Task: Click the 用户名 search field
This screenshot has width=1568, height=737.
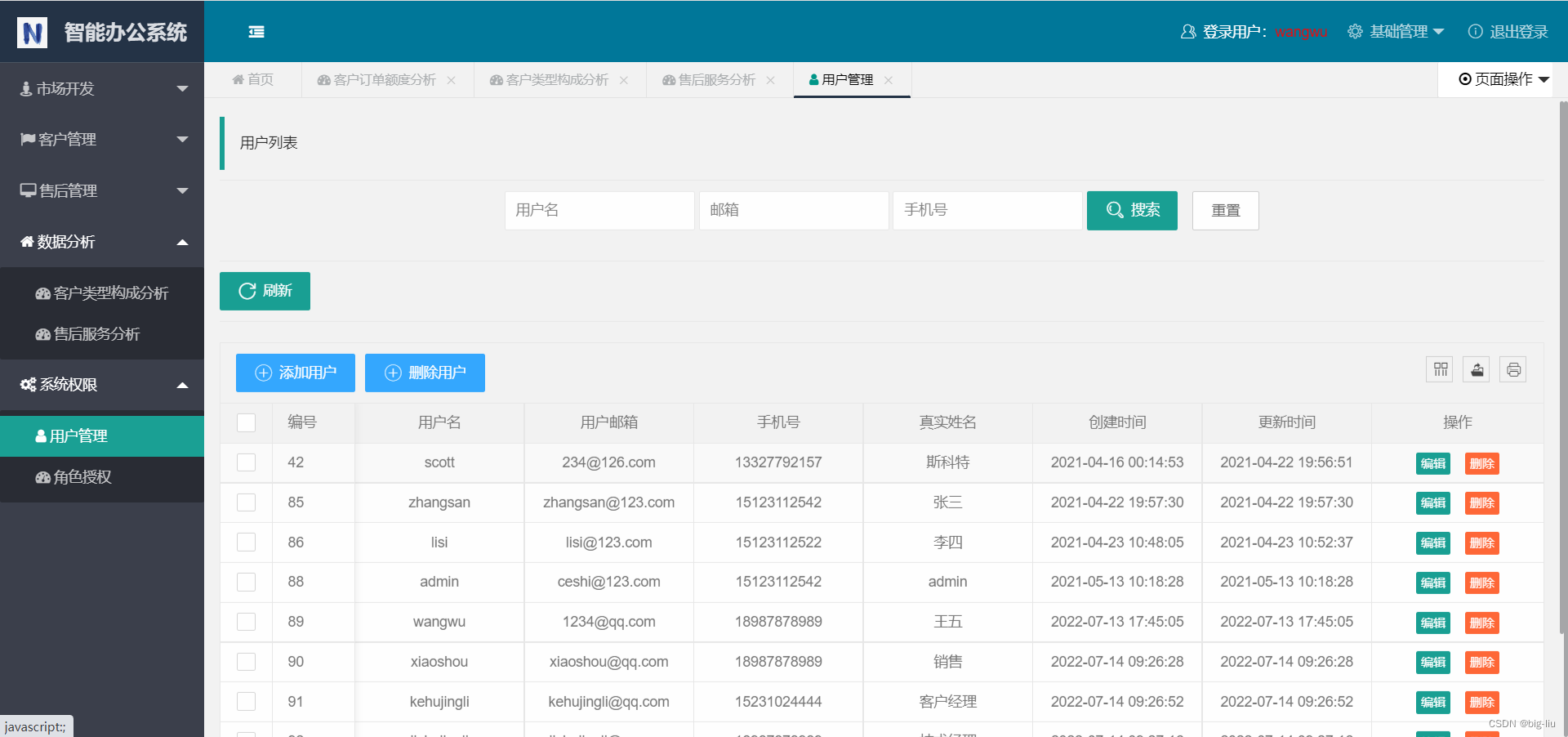Action: coord(599,211)
